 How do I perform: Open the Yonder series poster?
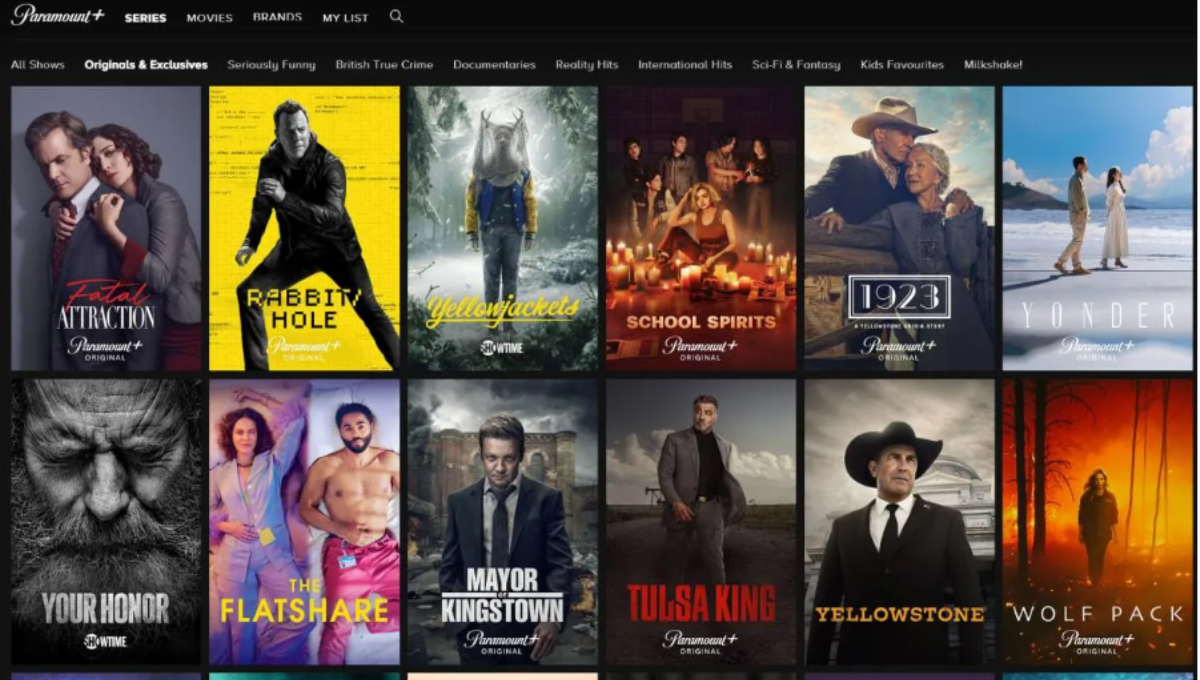(1098, 228)
